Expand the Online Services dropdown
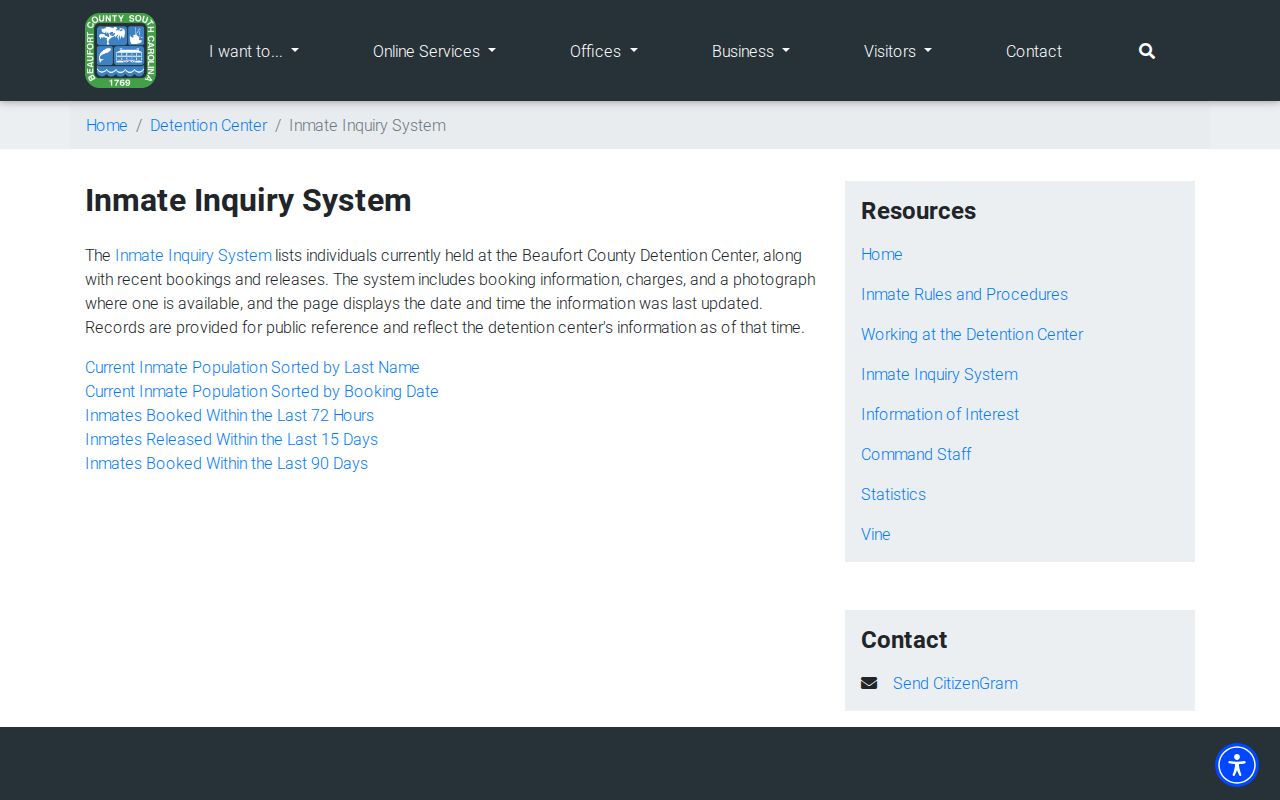Image resolution: width=1280 pixels, height=800 pixels. point(434,51)
